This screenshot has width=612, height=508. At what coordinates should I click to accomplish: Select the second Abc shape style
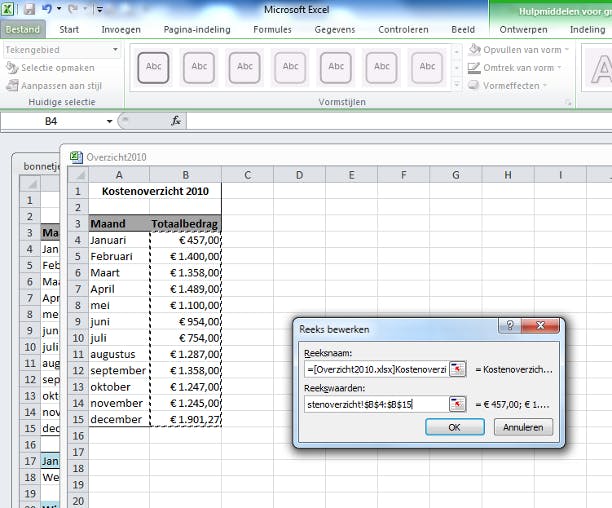click(x=199, y=68)
